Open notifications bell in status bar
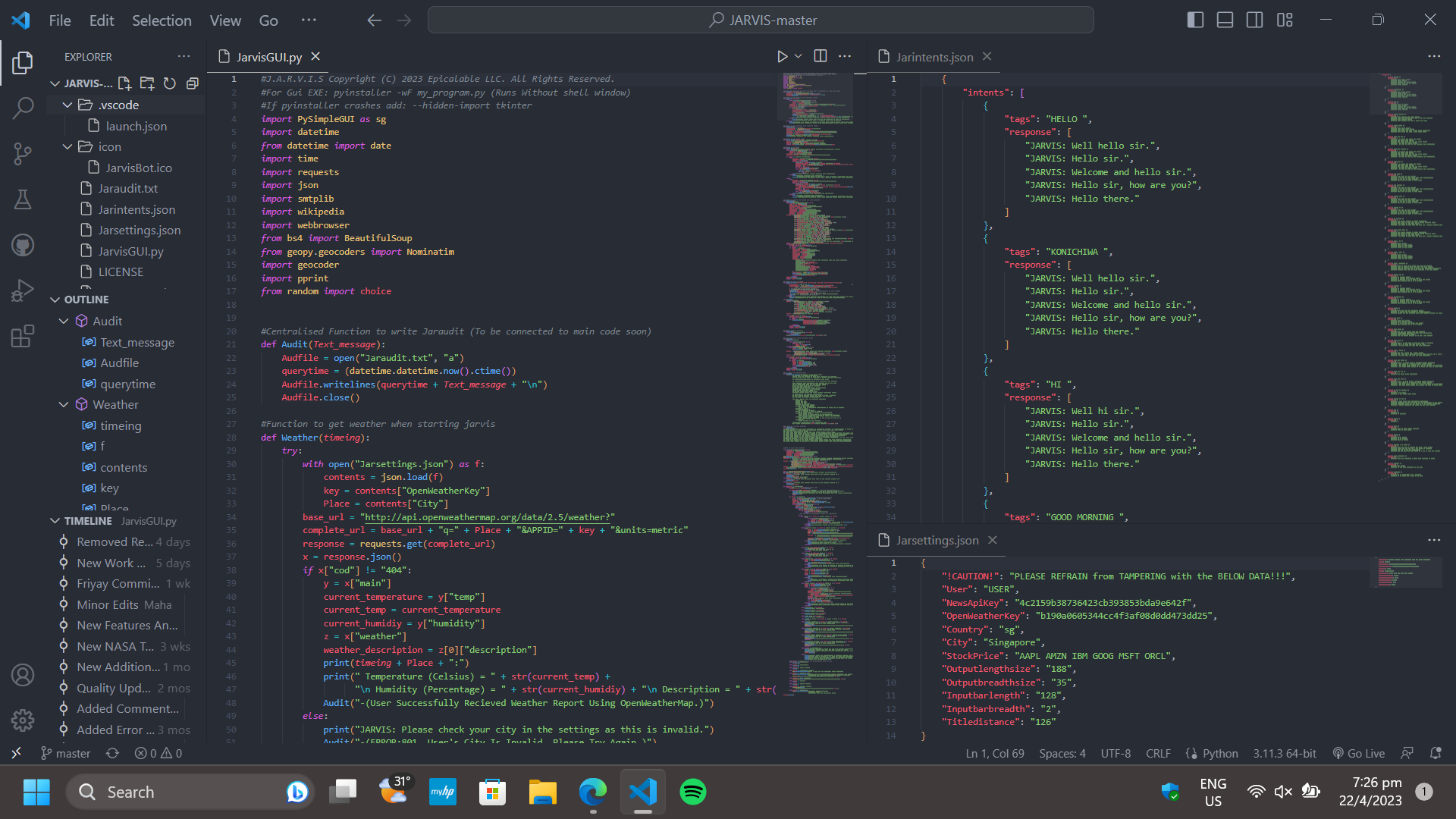The image size is (1456, 819). [x=1436, y=753]
